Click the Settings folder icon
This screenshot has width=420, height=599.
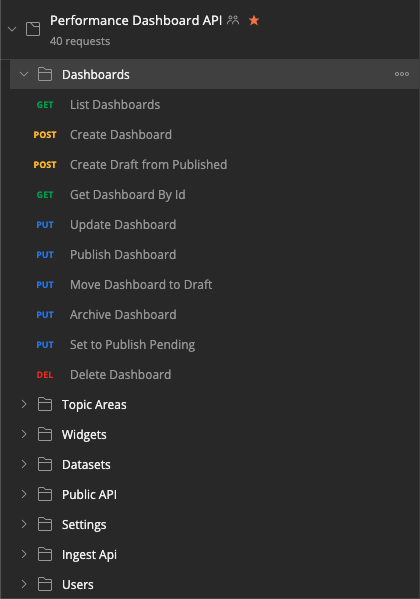[45, 525]
